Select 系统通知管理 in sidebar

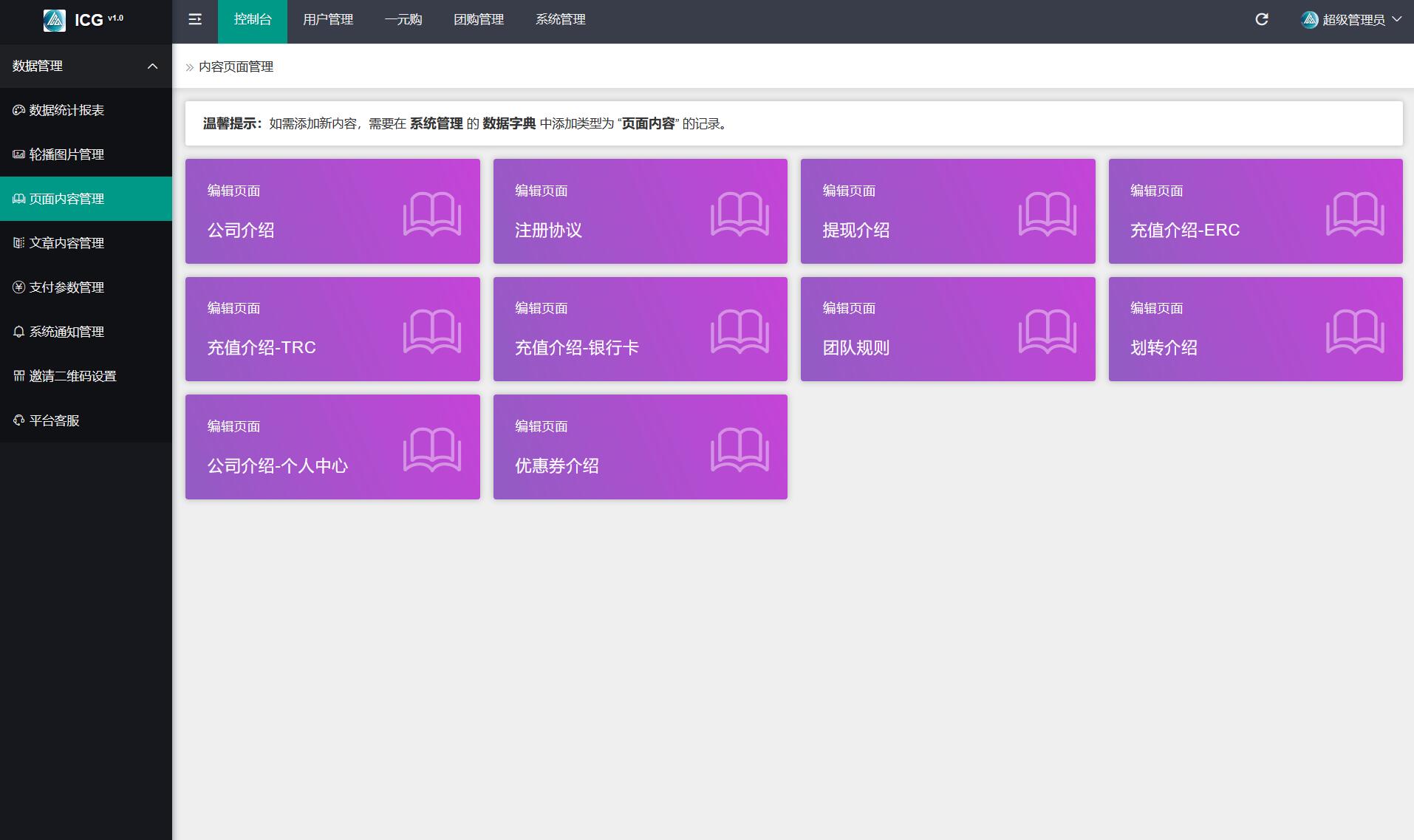(x=86, y=332)
